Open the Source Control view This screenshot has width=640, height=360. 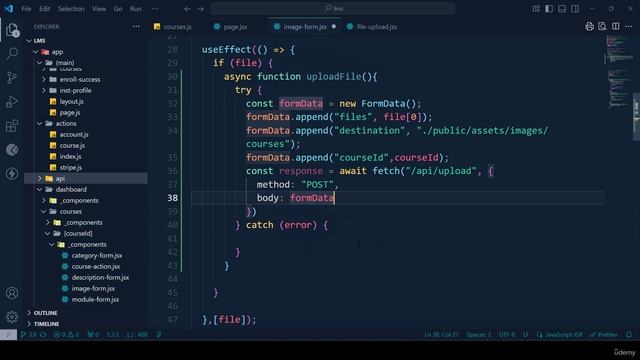[12, 77]
